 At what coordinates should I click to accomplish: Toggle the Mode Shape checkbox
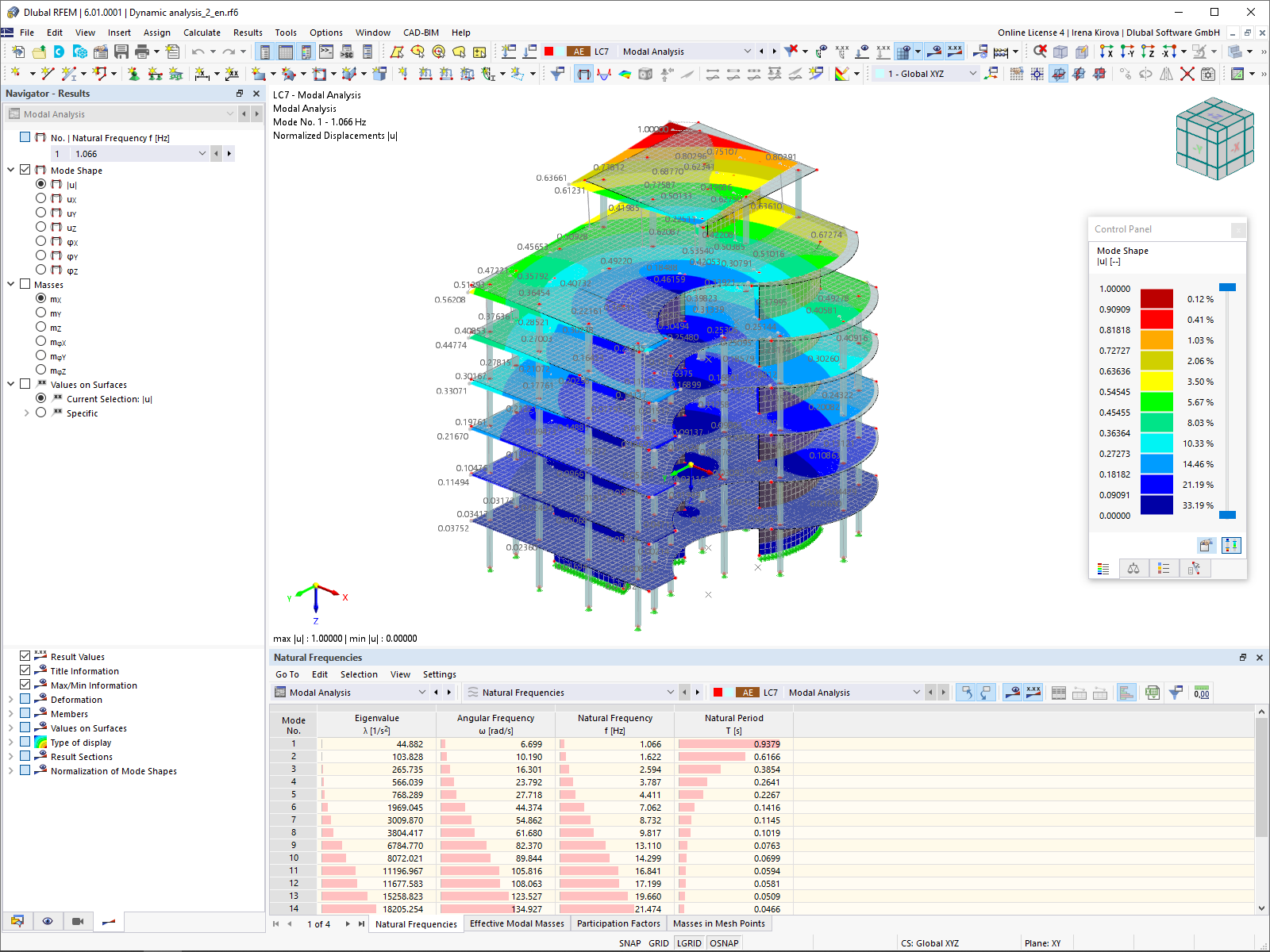coord(25,170)
